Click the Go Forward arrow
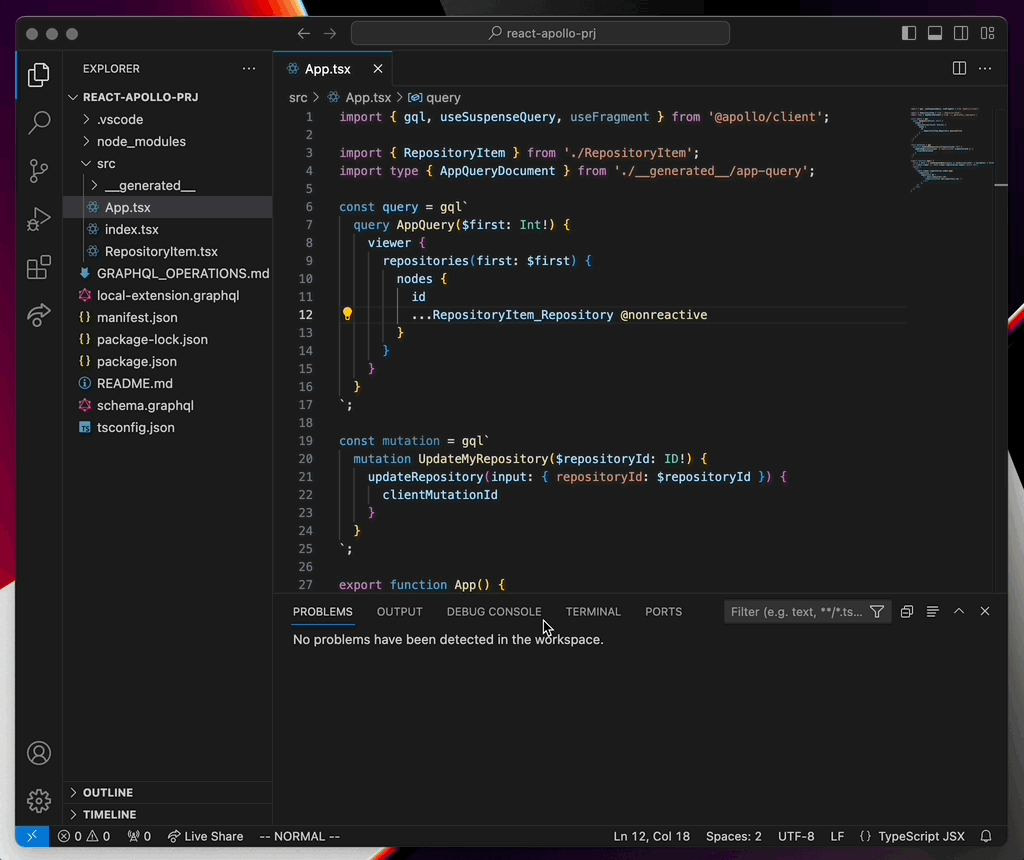Screen dimensions: 1024x860 tap(330, 33)
